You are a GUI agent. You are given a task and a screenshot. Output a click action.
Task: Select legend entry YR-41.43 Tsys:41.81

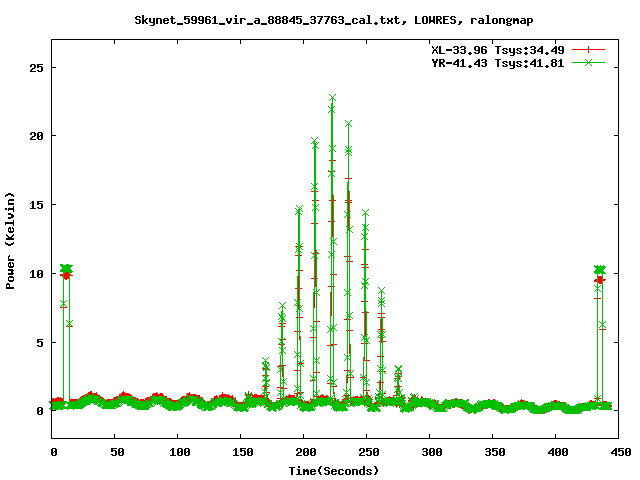pos(498,63)
